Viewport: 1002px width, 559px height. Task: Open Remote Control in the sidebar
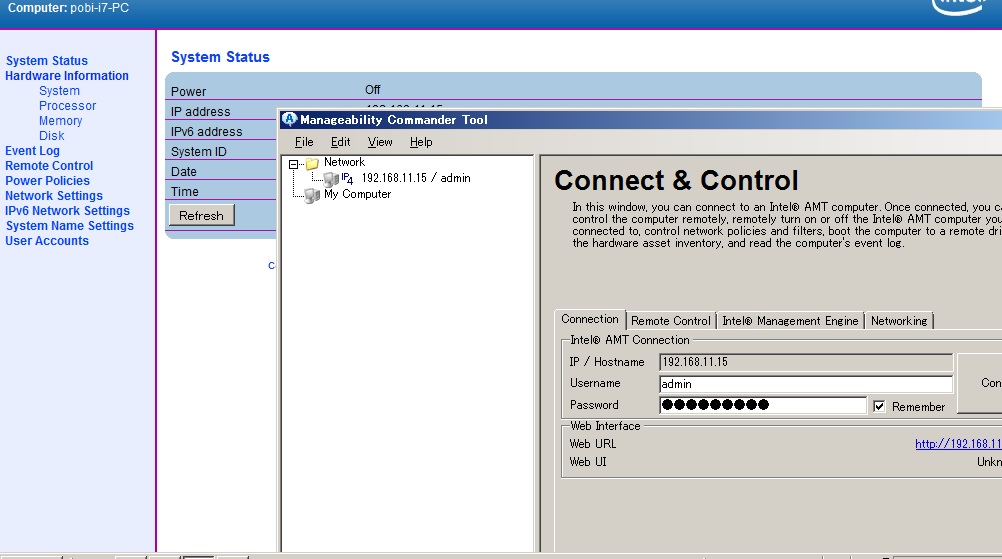(49, 165)
